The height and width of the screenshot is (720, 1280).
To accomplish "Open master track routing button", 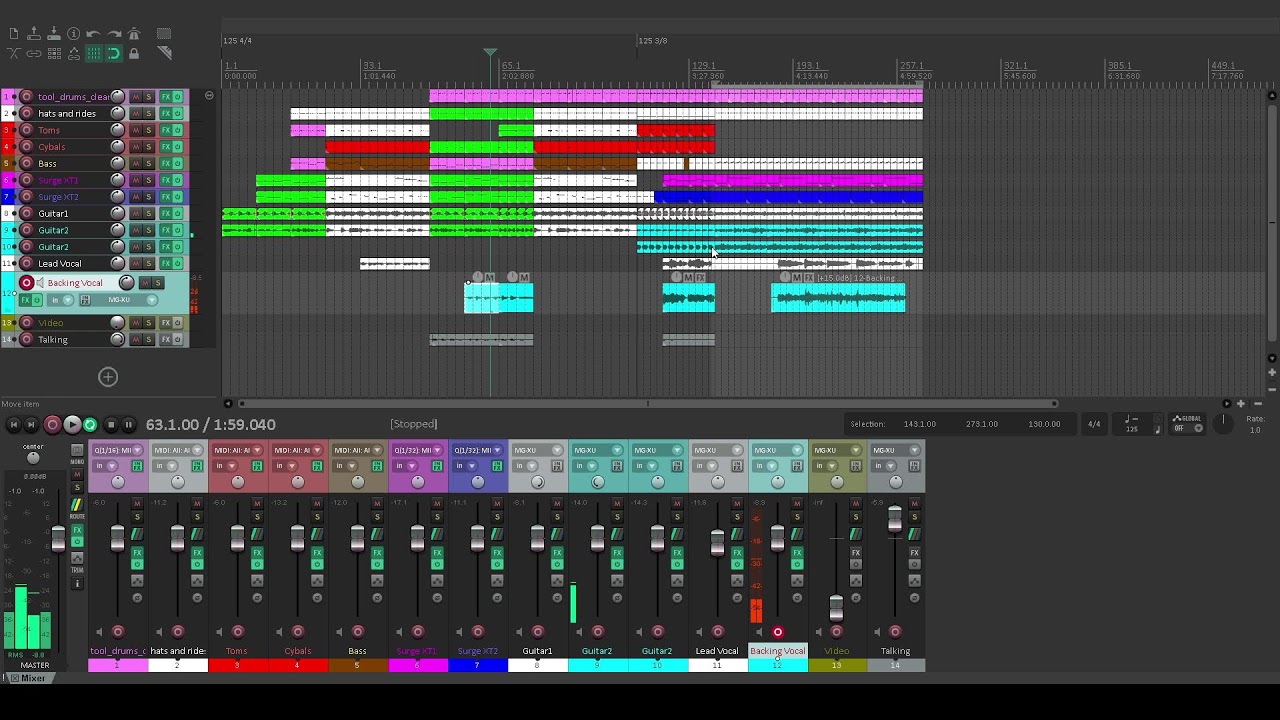I will [77, 506].
